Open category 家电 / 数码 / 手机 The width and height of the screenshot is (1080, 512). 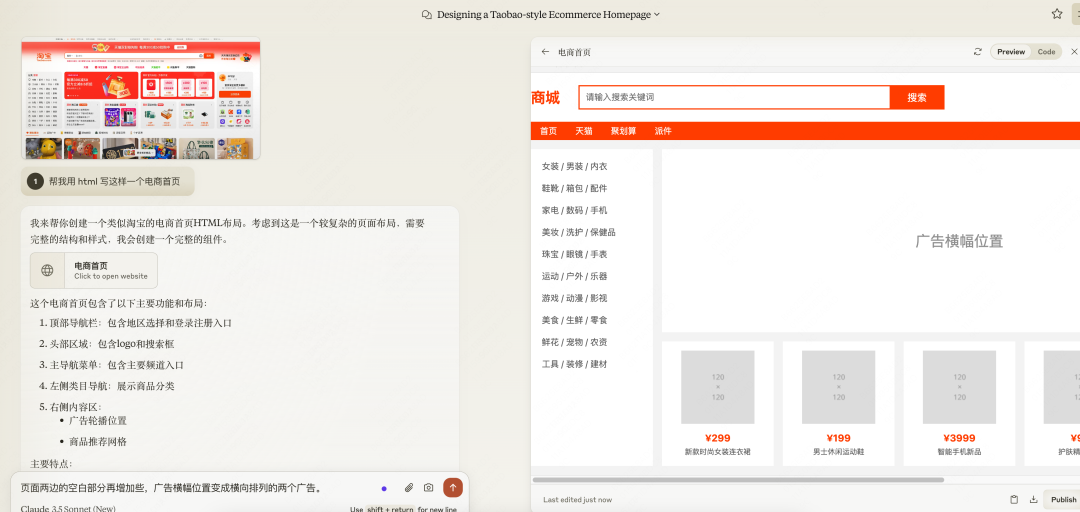coord(574,210)
